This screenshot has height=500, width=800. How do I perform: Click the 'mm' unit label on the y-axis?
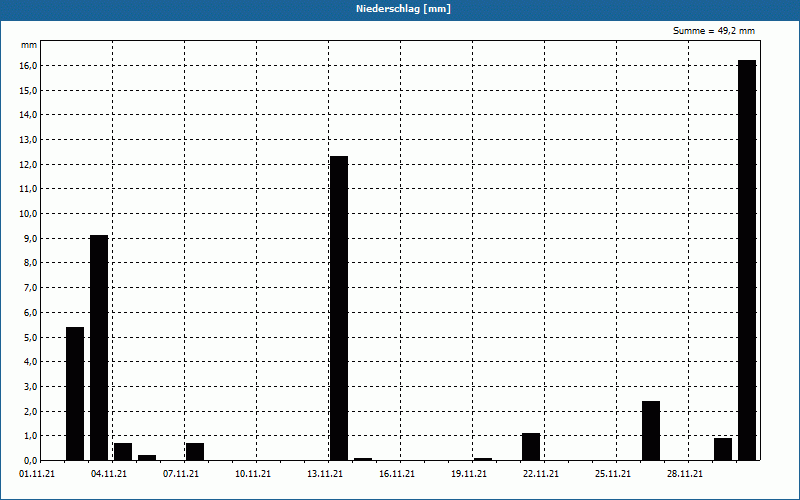tap(29, 45)
